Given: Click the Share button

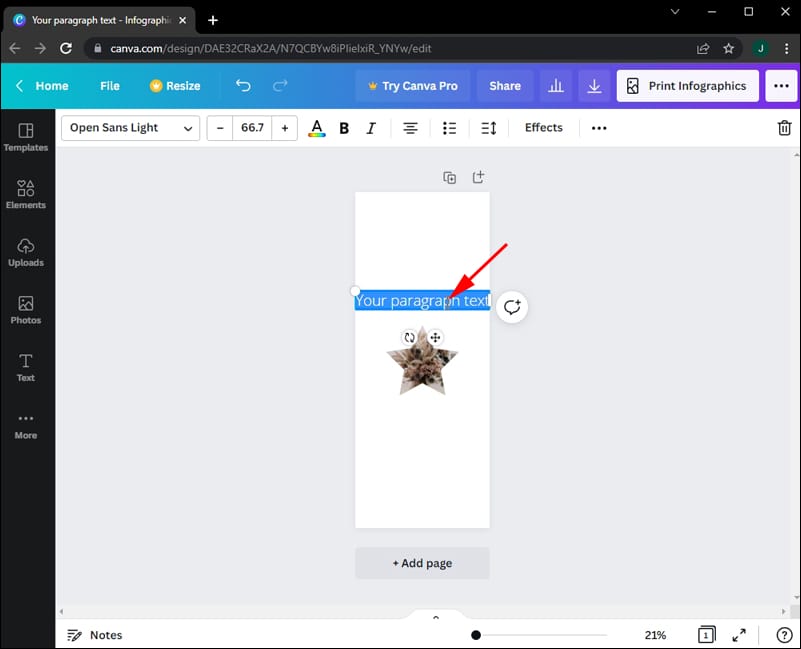Looking at the screenshot, I should click(504, 86).
